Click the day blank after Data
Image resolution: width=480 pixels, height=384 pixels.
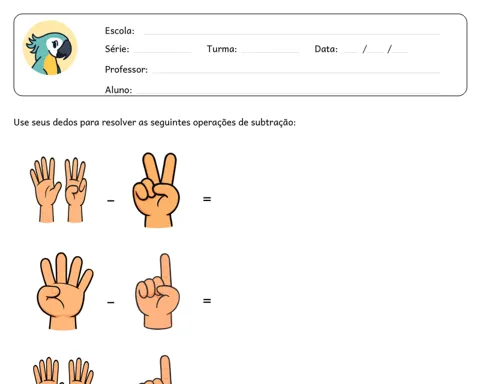coord(350,52)
